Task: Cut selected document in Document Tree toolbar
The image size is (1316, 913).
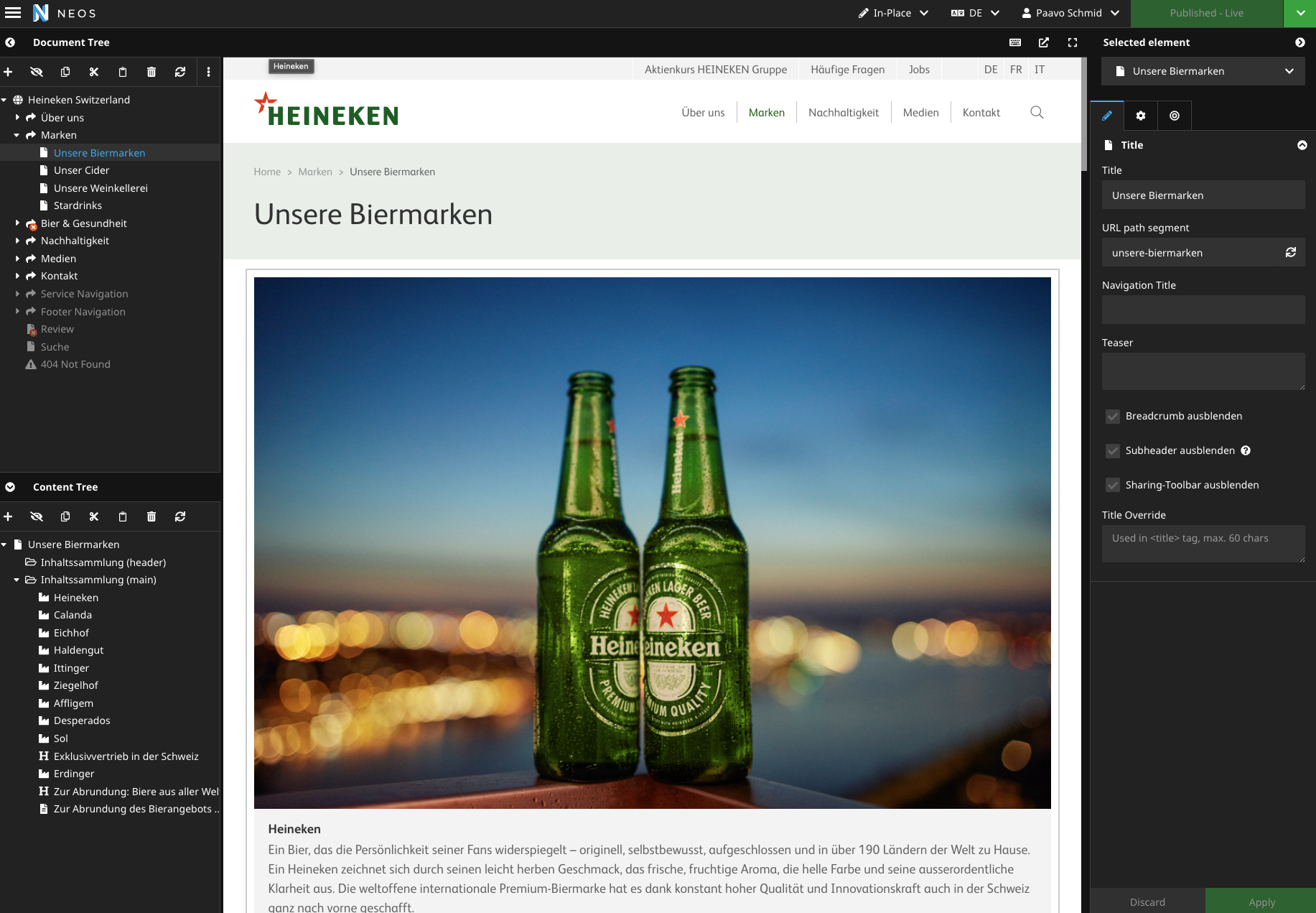Action: [94, 72]
